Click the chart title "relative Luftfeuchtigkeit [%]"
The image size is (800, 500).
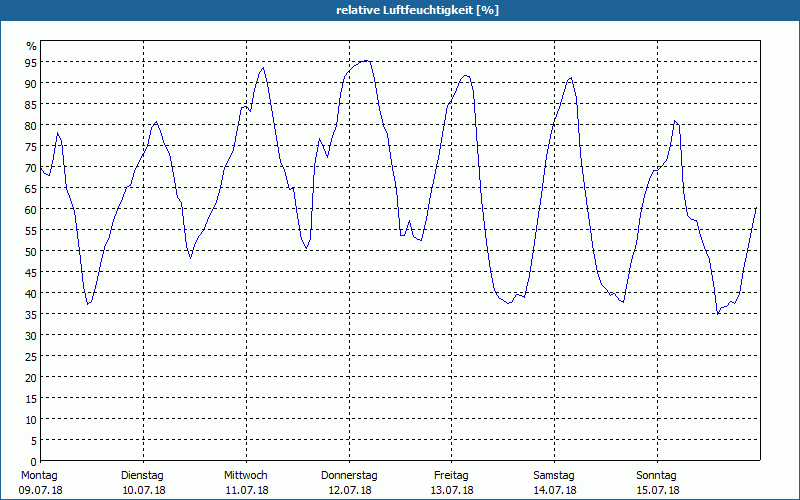click(x=417, y=10)
